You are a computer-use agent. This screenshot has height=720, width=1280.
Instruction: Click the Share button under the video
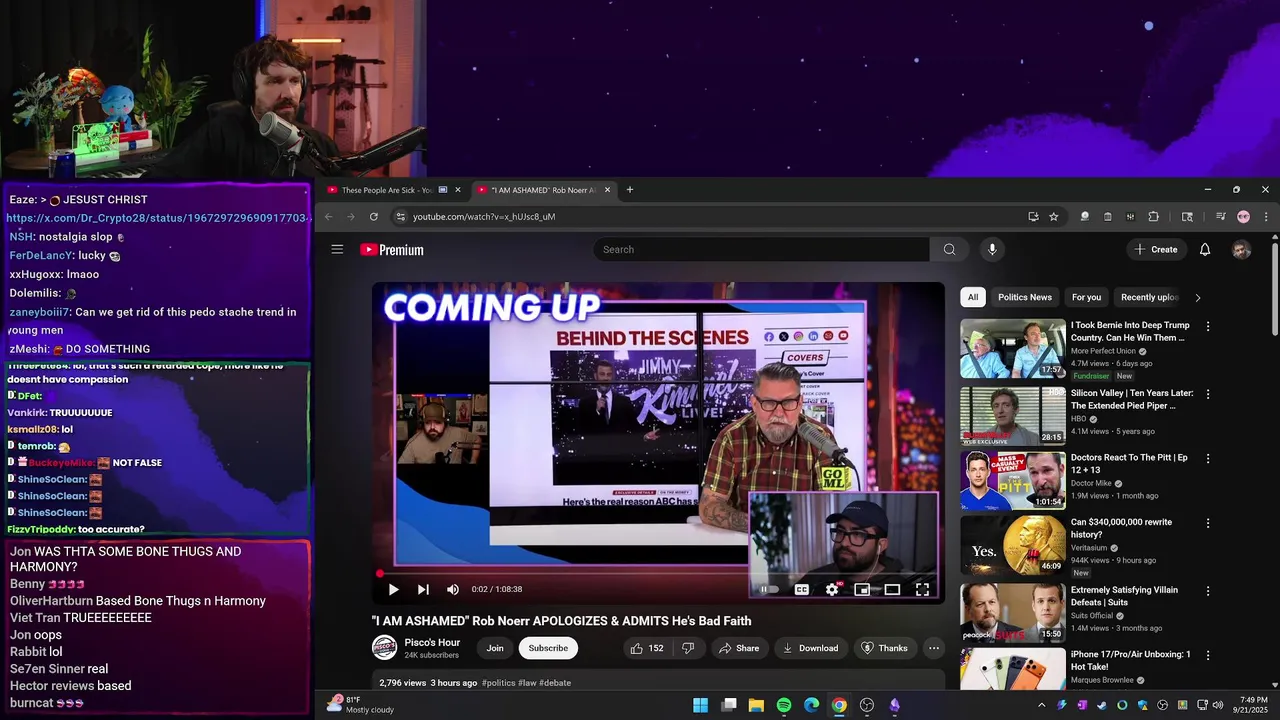739,648
